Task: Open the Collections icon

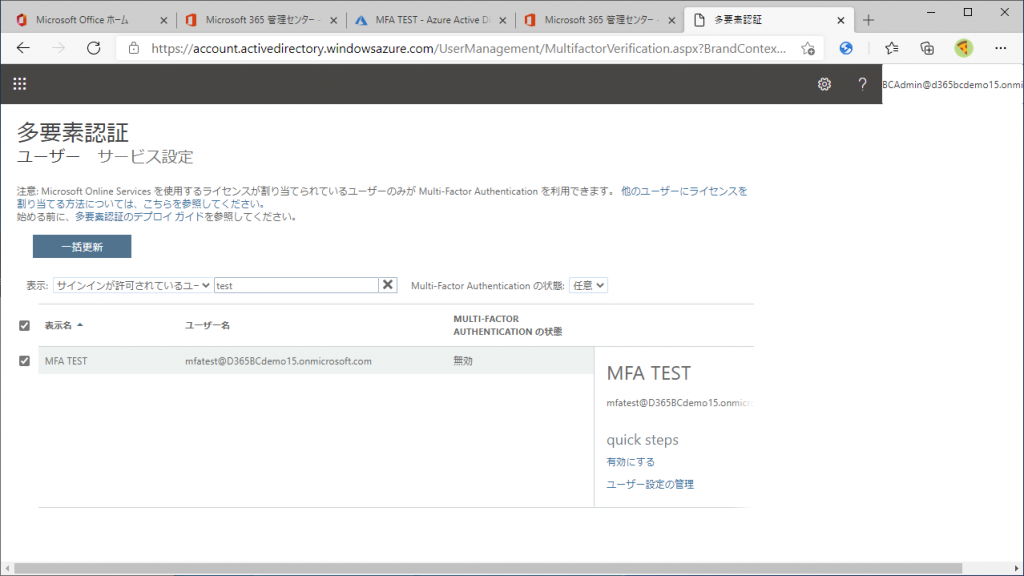Action: click(x=927, y=48)
